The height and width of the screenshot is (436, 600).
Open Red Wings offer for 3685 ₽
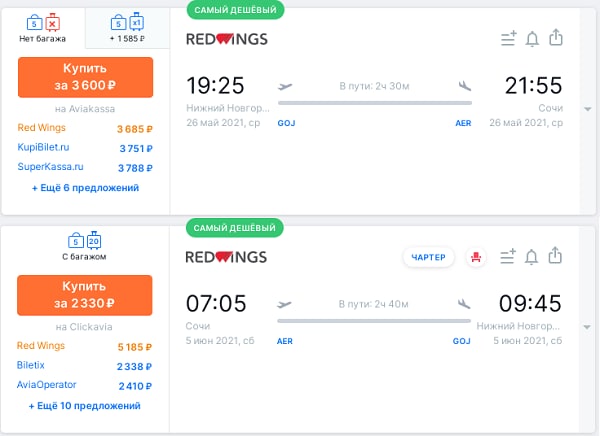point(85,128)
